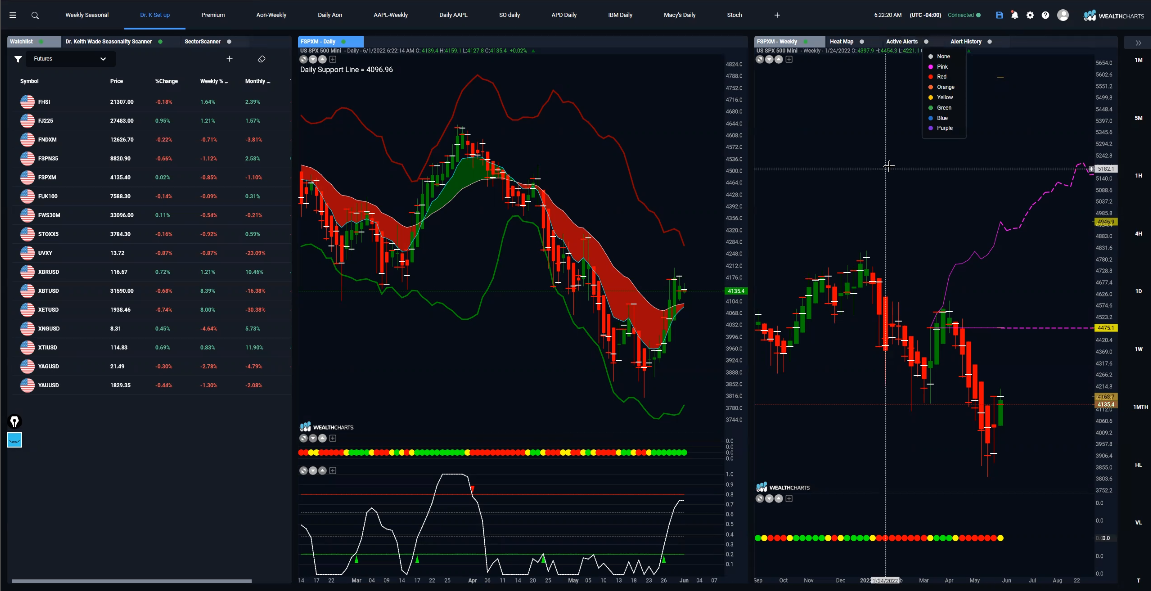Open the SectorScanner panel tab
The height and width of the screenshot is (591, 1151).
point(203,42)
